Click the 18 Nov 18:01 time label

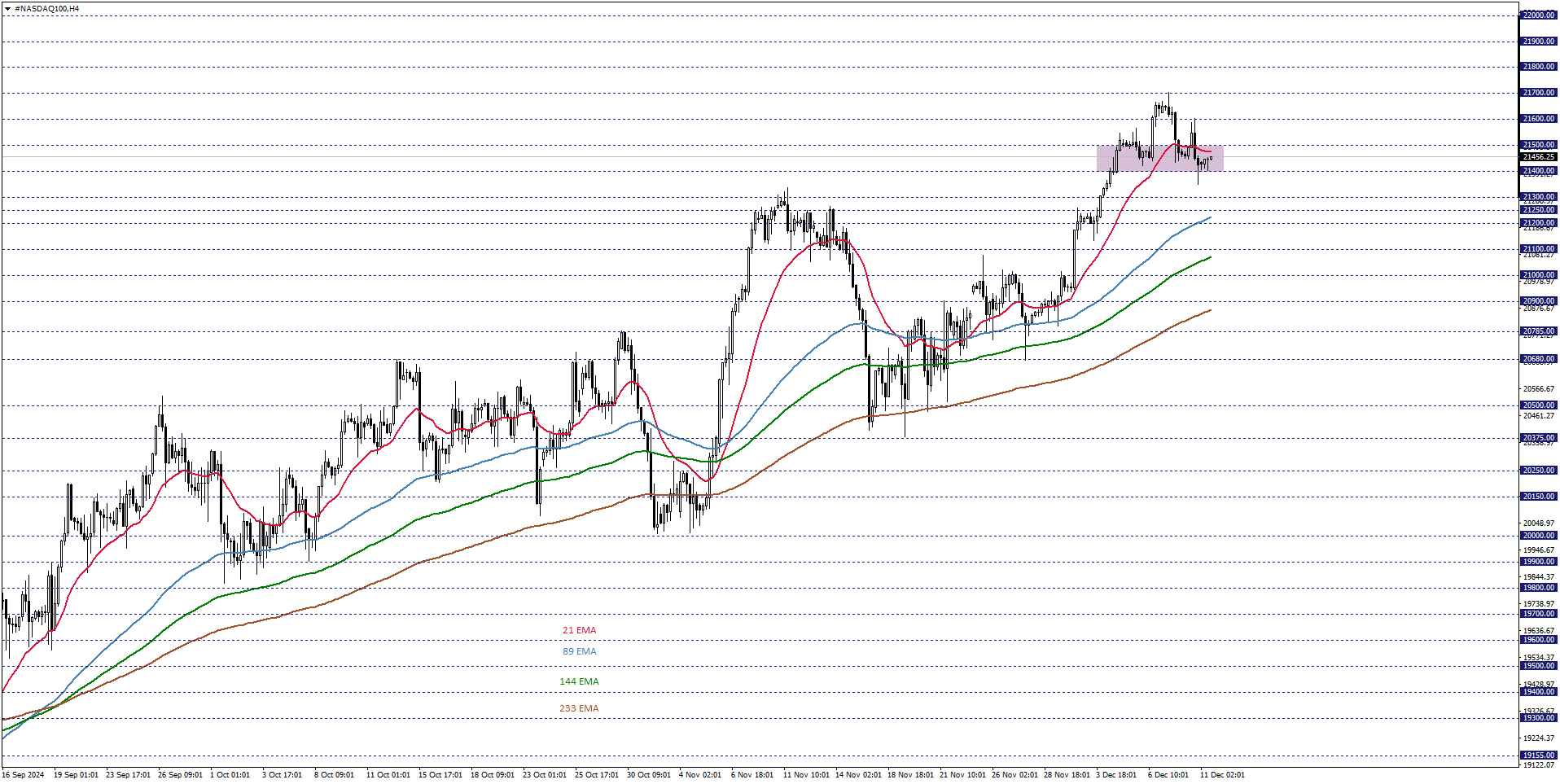coord(910,775)
